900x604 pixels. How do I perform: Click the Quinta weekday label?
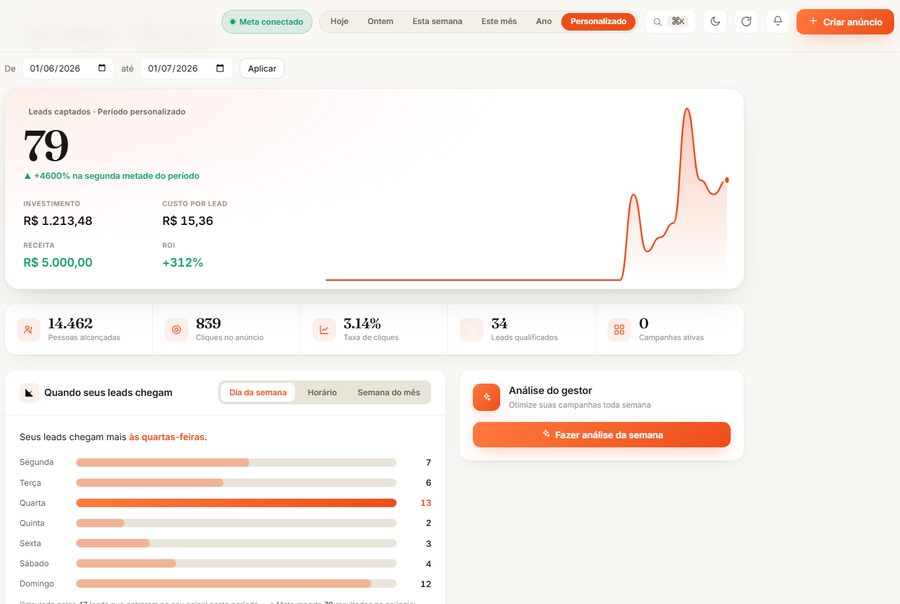pyautogui.click(x=32, y=523)
